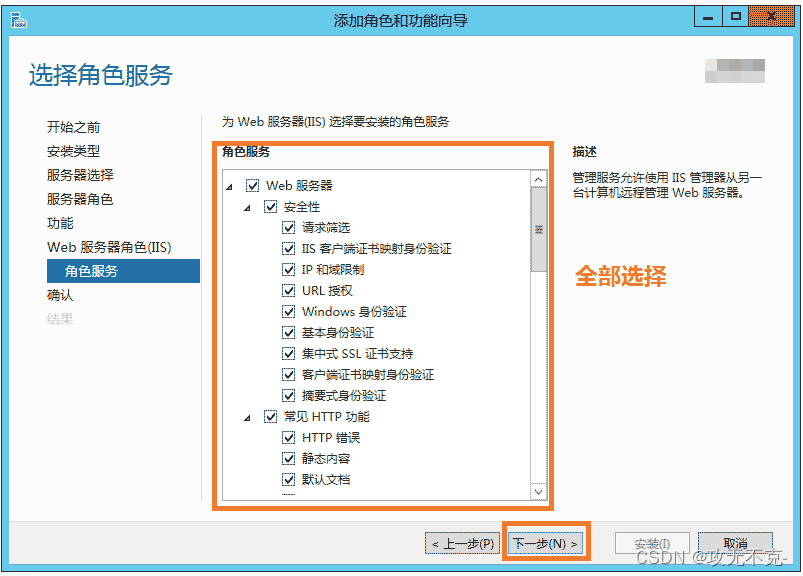
Task: Toggle Windows 身份验证 checkbox
Action: click(289, 311)
